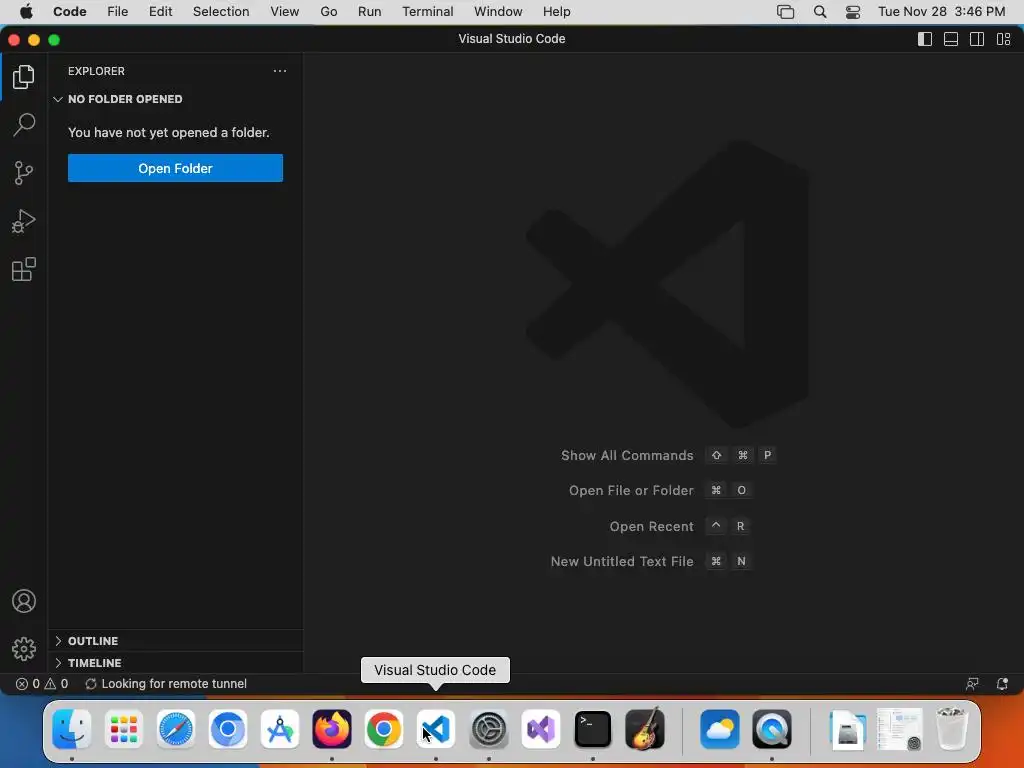The image size is (1024, 768).
Task: Open the Help menu
Action: click(x=556, y=12)
